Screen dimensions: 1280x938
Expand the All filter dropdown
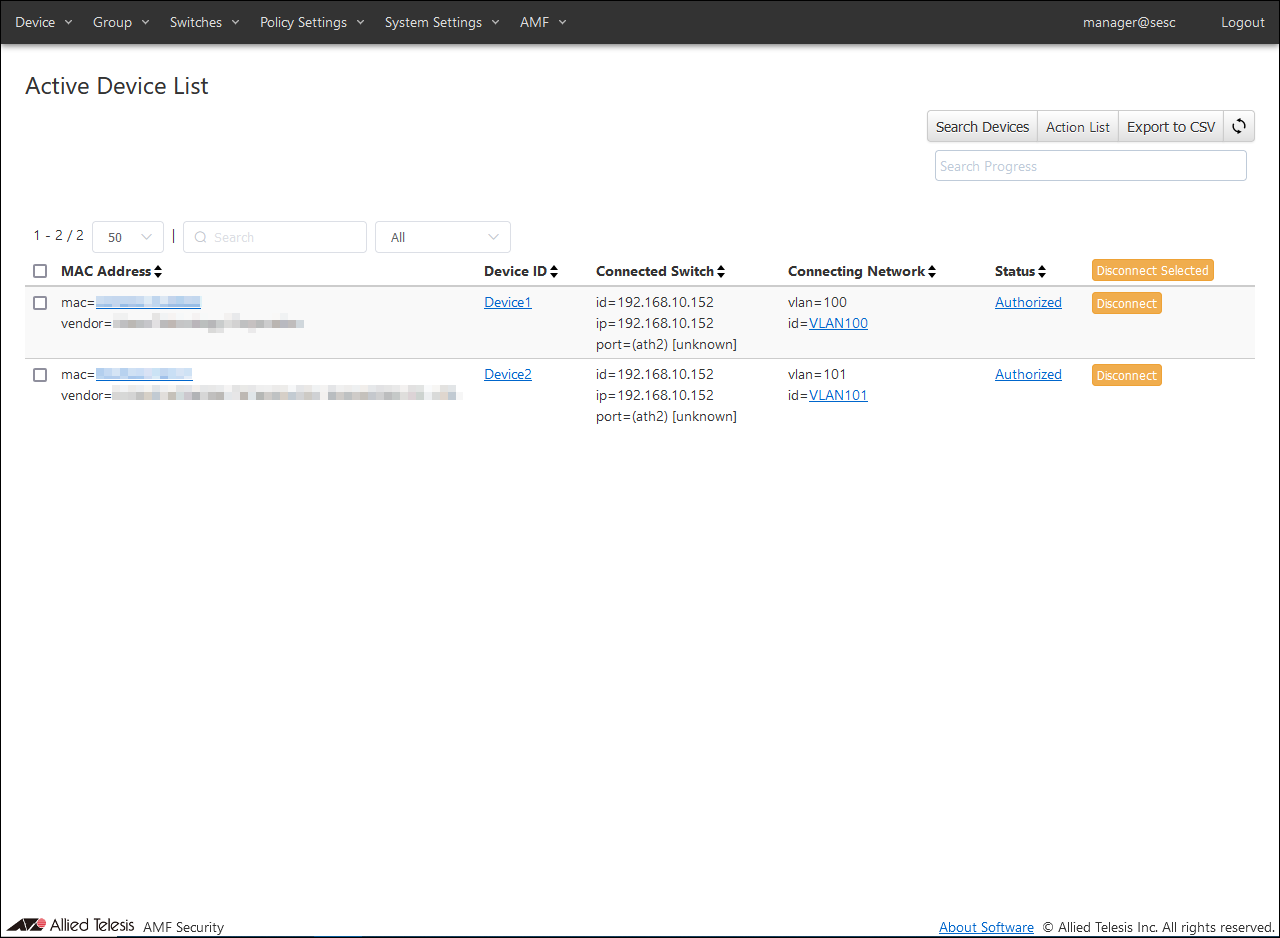click(x=442, y=237)
